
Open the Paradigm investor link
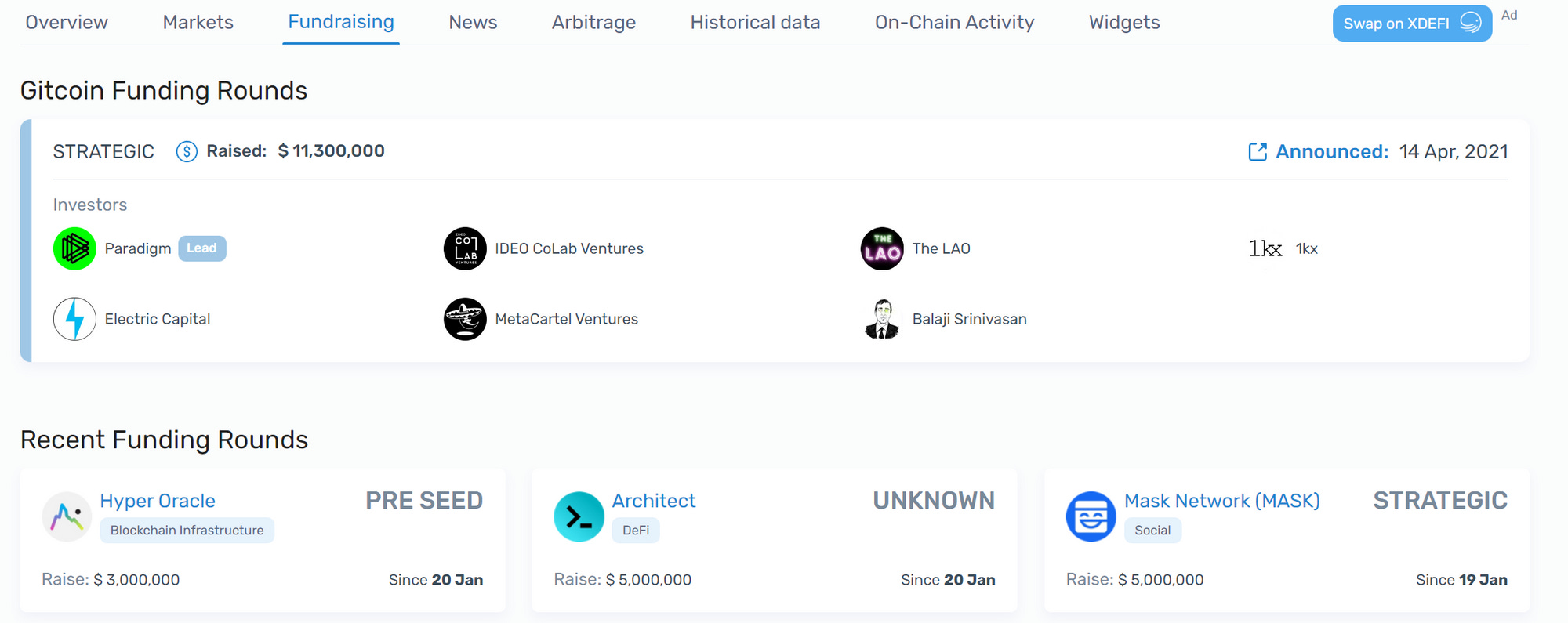[138, 248]
